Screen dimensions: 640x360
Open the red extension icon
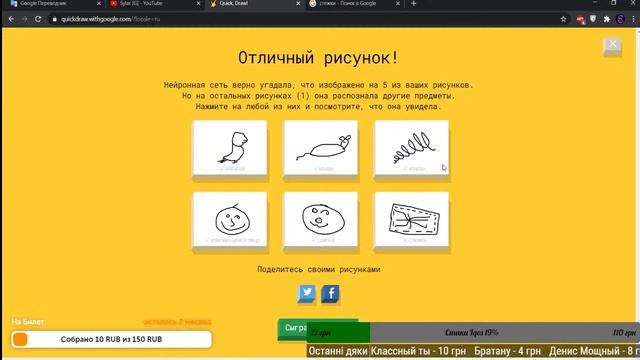coord(580,19)
